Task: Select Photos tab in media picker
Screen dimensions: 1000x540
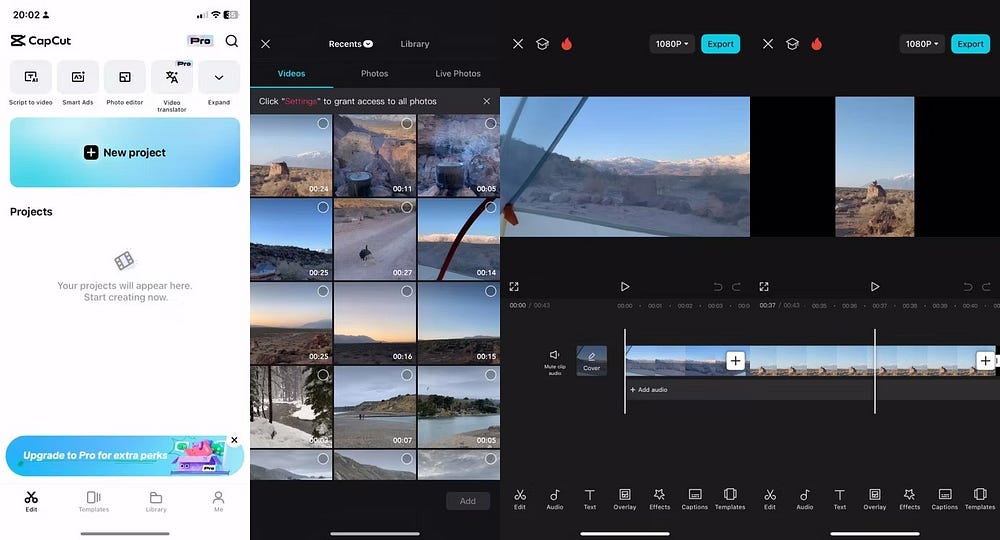Action: 374,74
